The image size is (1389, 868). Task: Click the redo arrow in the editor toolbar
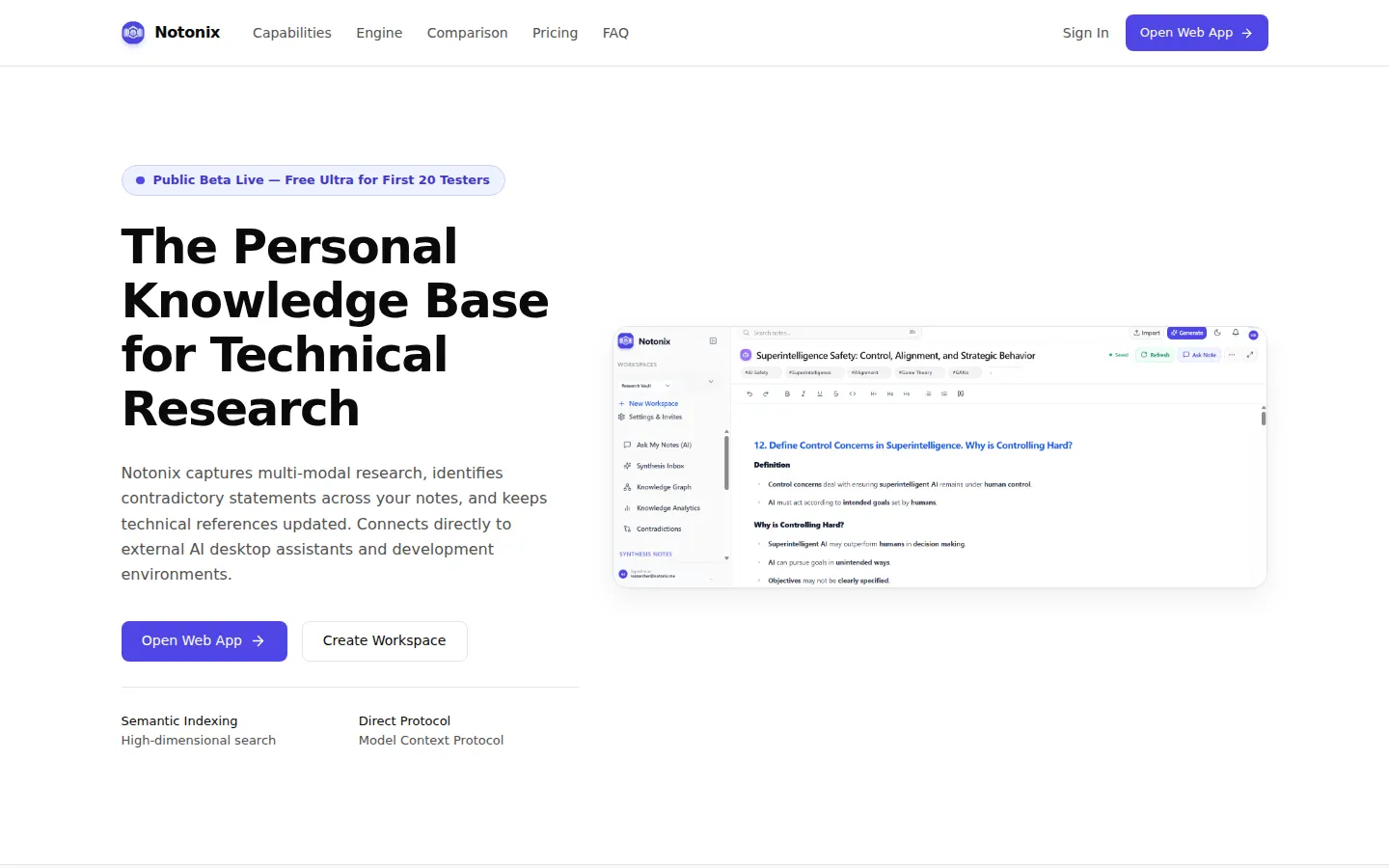(766, 393)
